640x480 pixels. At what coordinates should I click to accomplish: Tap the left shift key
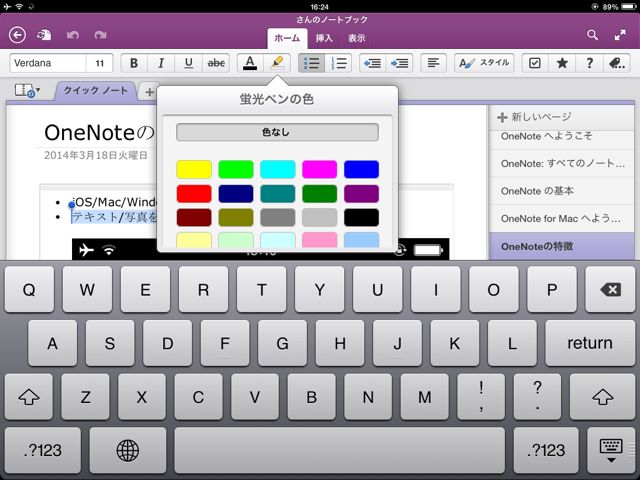pos(29,397)
